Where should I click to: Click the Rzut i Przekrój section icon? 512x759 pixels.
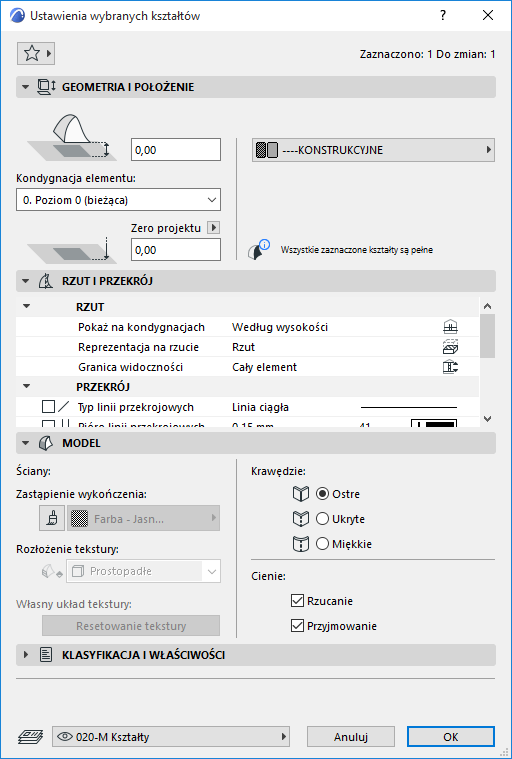45,281
